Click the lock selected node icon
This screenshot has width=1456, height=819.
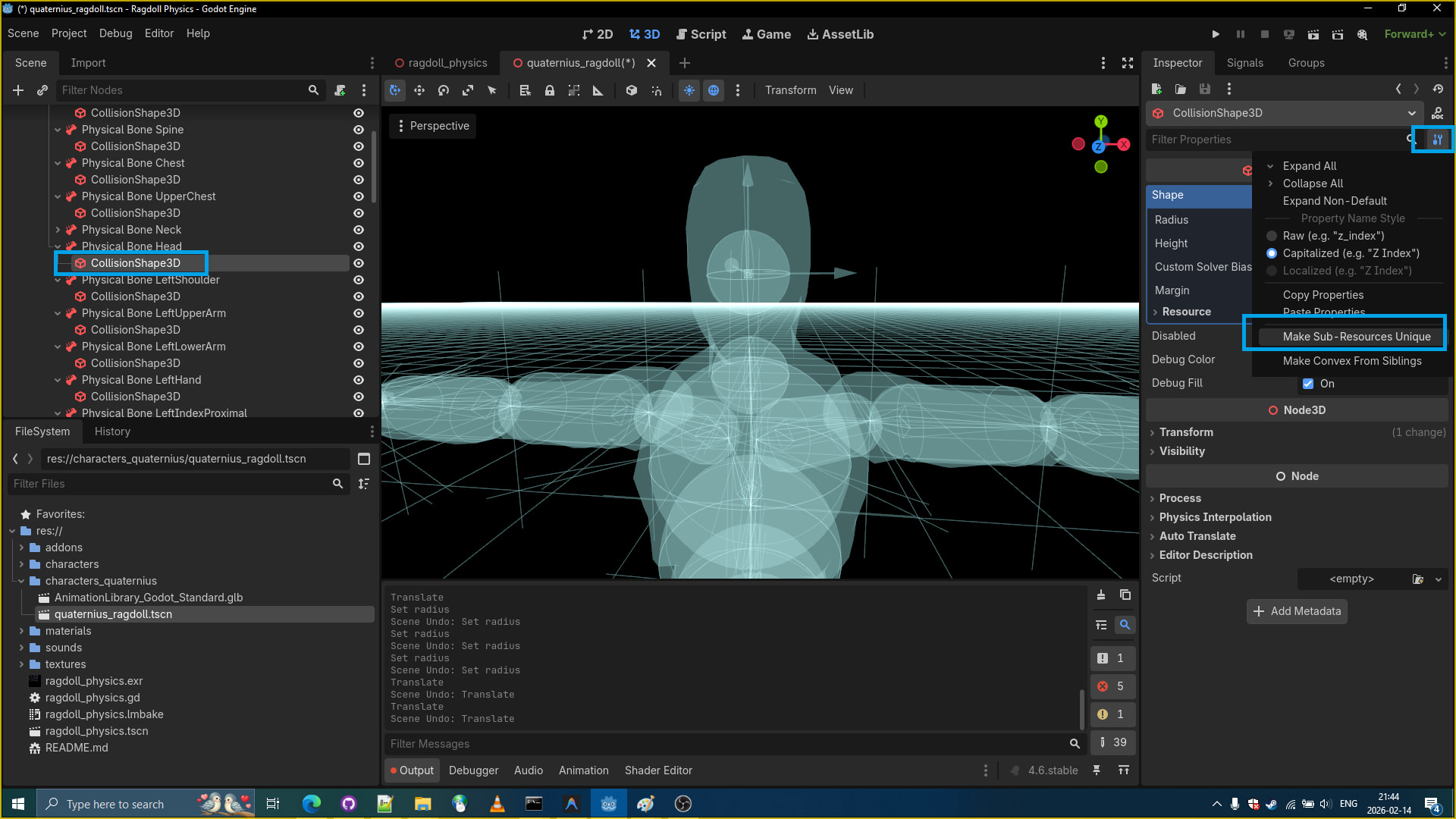click(550, 90)
